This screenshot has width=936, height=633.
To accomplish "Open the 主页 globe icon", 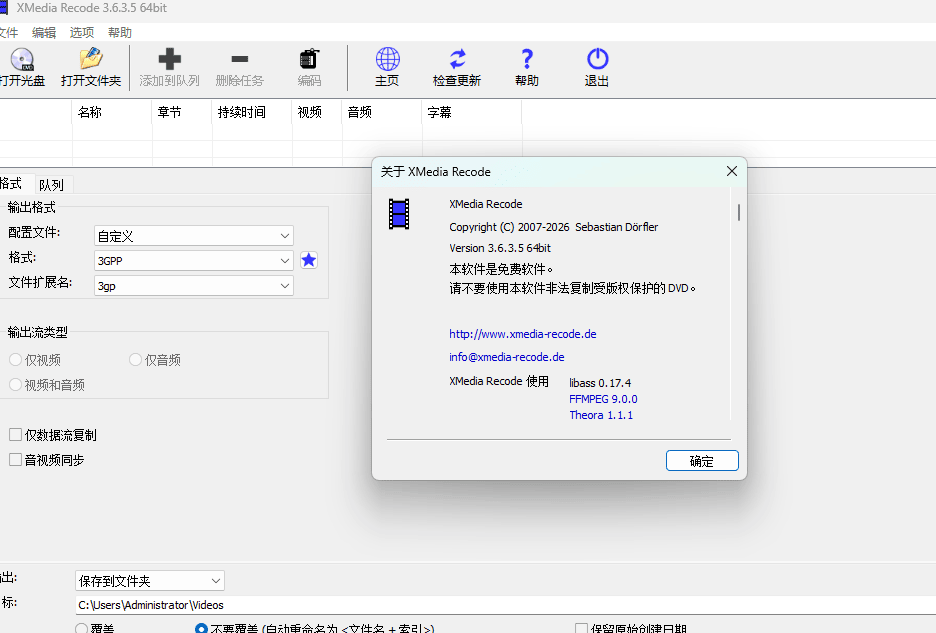I will click(387, 59).
